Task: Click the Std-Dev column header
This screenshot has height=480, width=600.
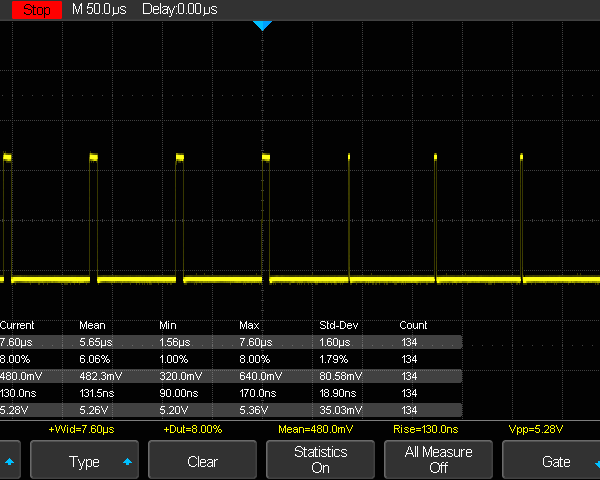Action: tap(339, 325)
